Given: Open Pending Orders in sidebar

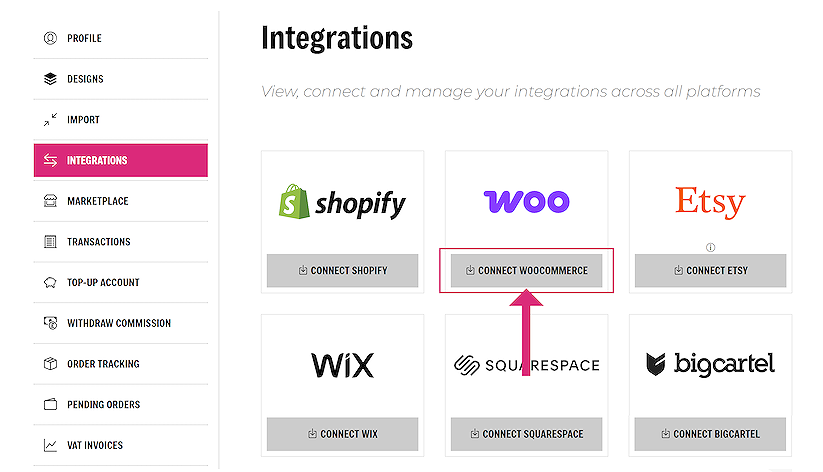Looking at the screenshot, I should click(103, 405).
